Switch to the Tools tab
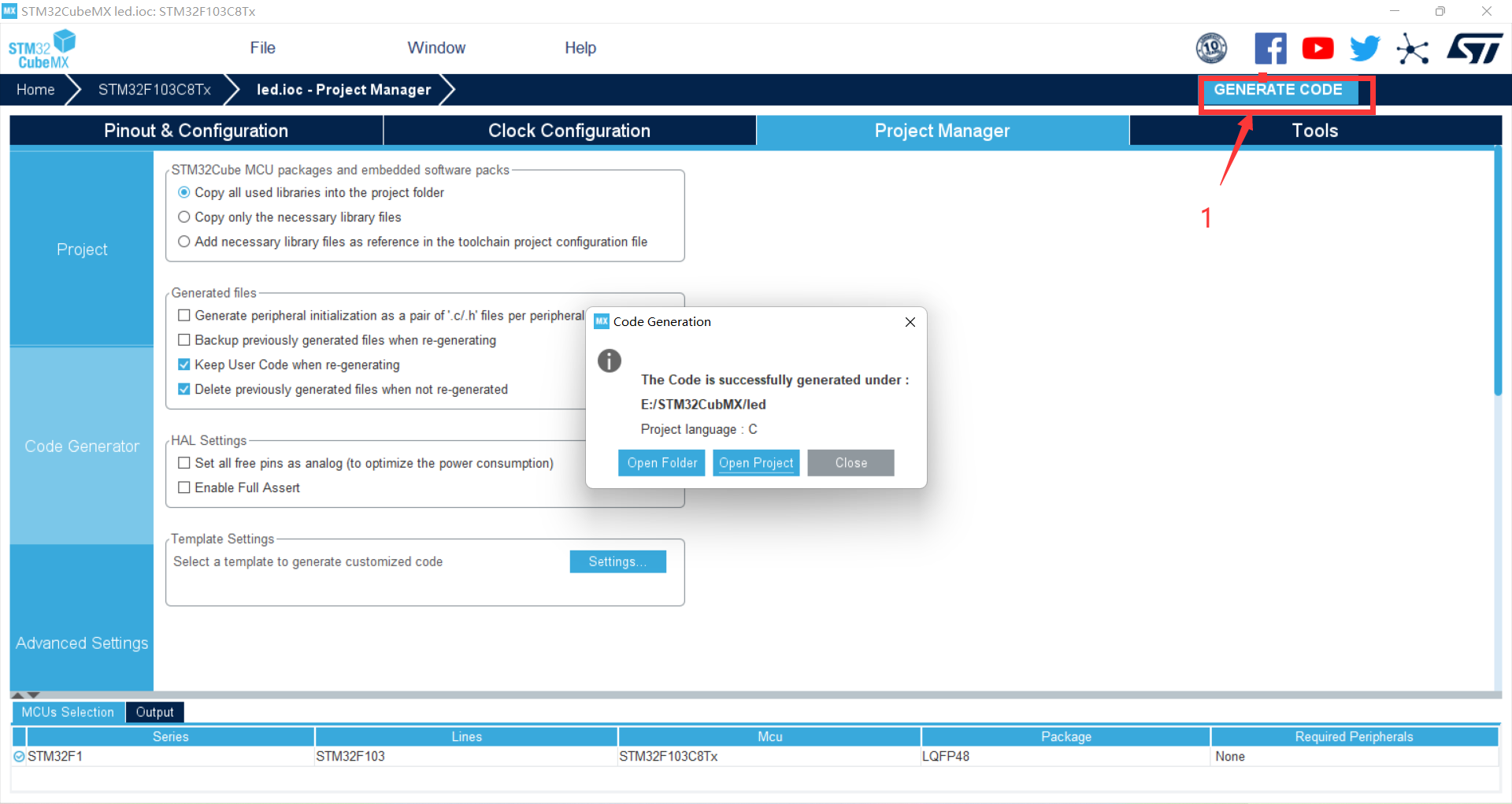Viewport: 1512px width, 804px height. (x=1315, y=131)
